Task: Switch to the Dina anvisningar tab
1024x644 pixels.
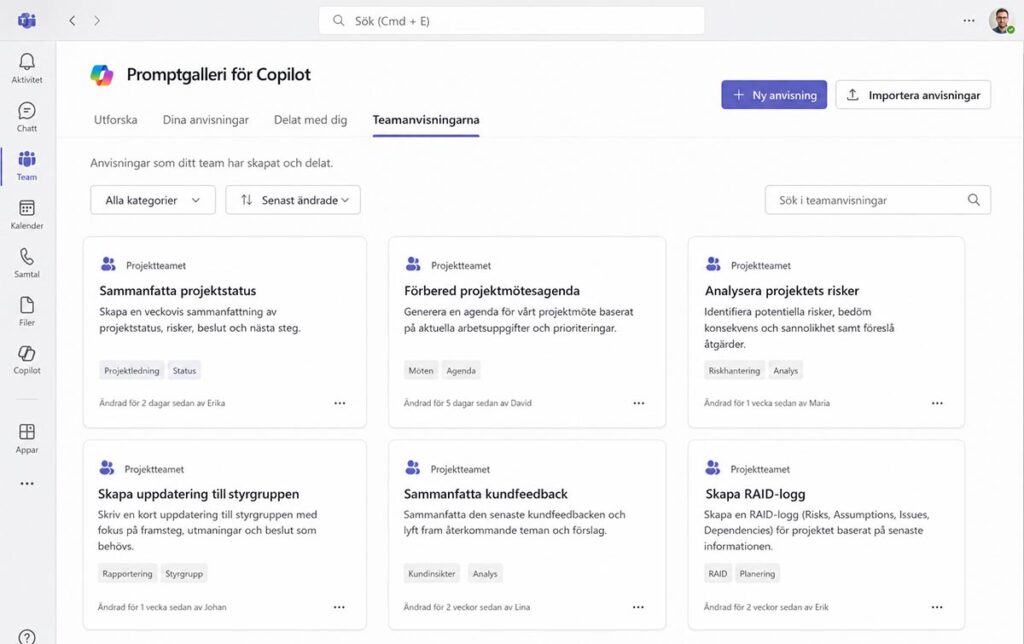Action: coord(206,120)
